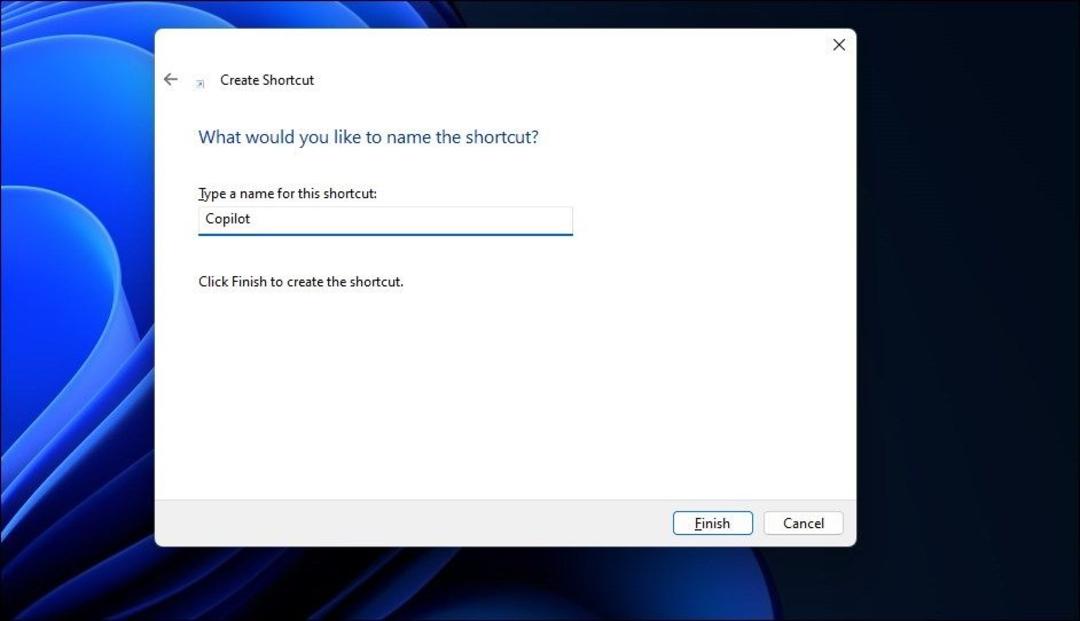Click the heading 'What would you like to name the shortcut?'
Viewport: 1080px width, 621px height.
coord(368,137)
